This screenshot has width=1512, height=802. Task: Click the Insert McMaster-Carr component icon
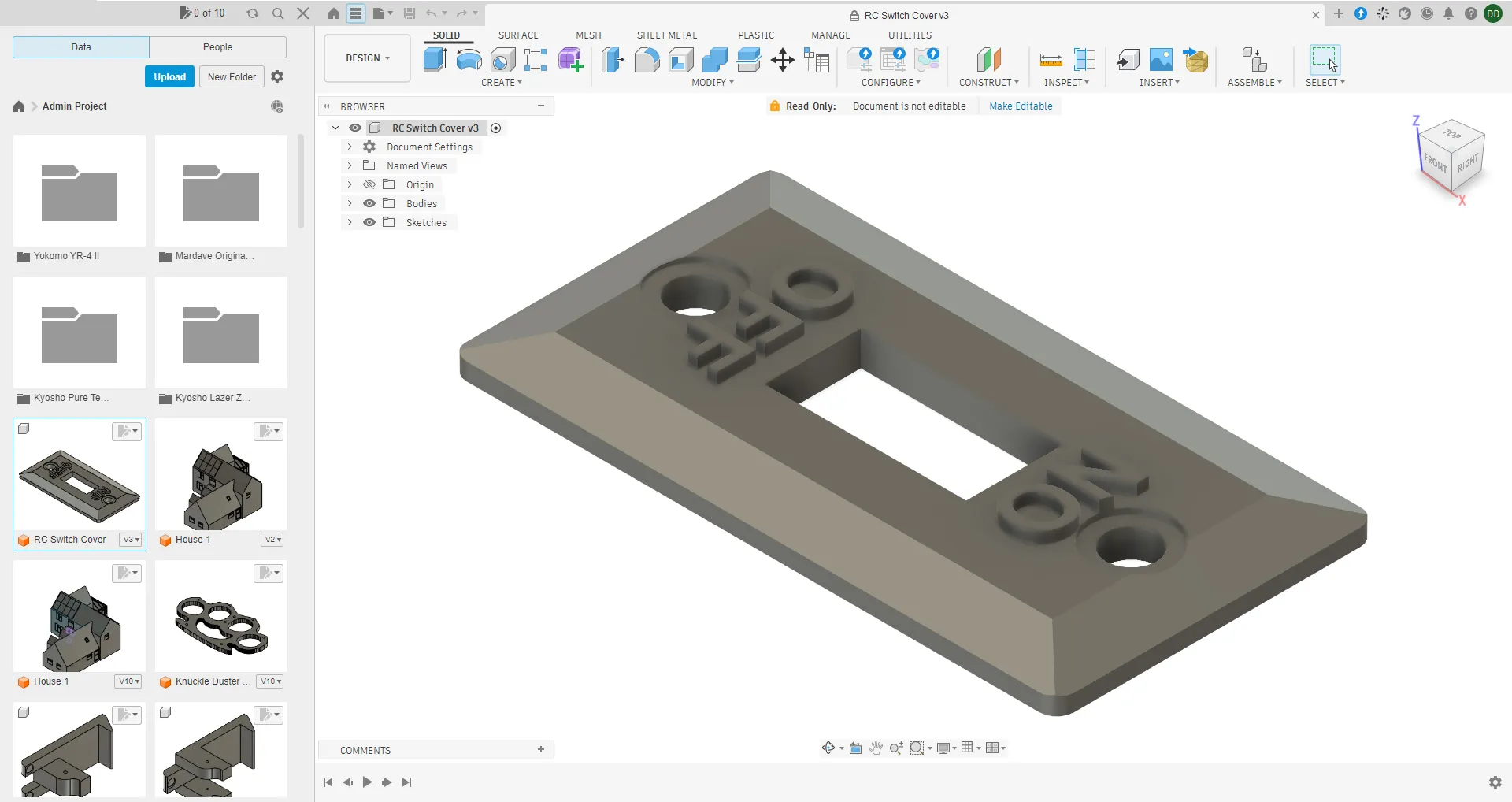tap(1195, 60)
